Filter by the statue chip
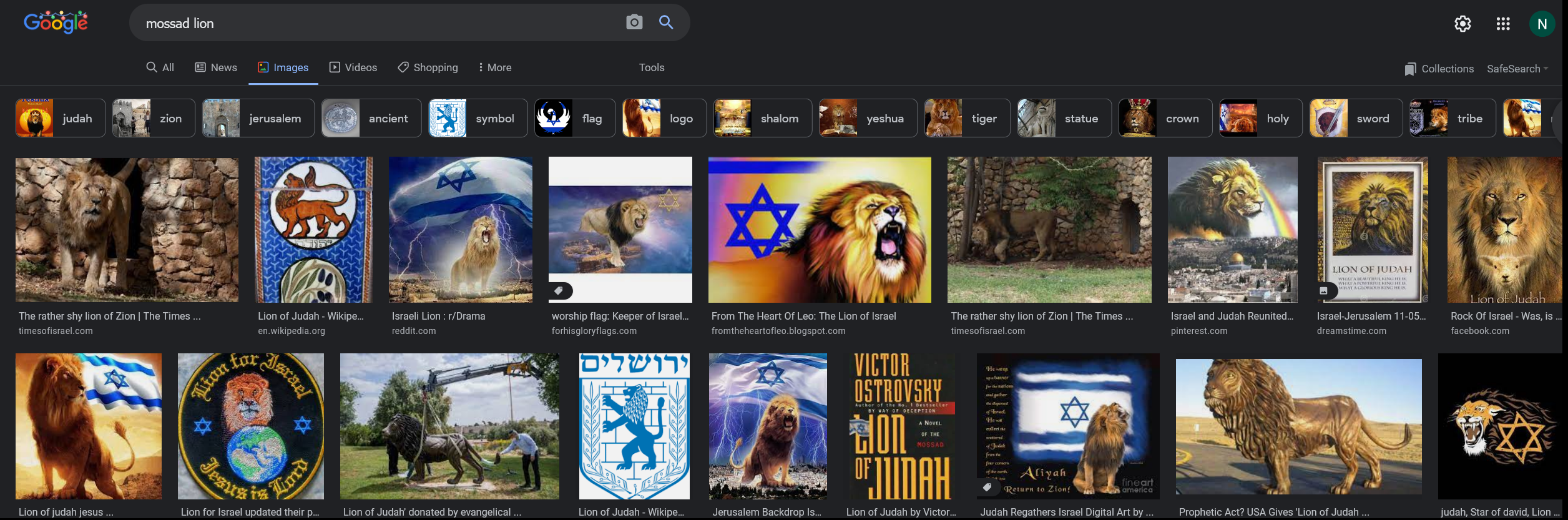 (x=1064, y=118)
